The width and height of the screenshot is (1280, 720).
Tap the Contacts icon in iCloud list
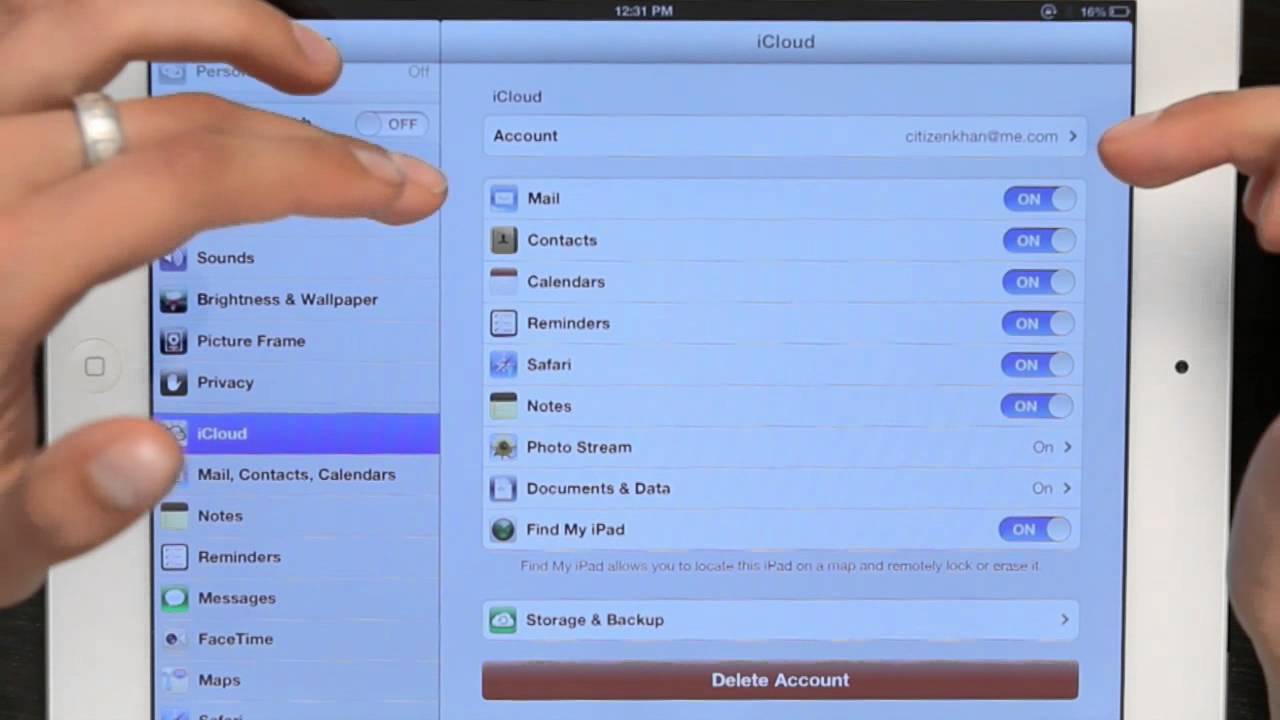(504, 240)
